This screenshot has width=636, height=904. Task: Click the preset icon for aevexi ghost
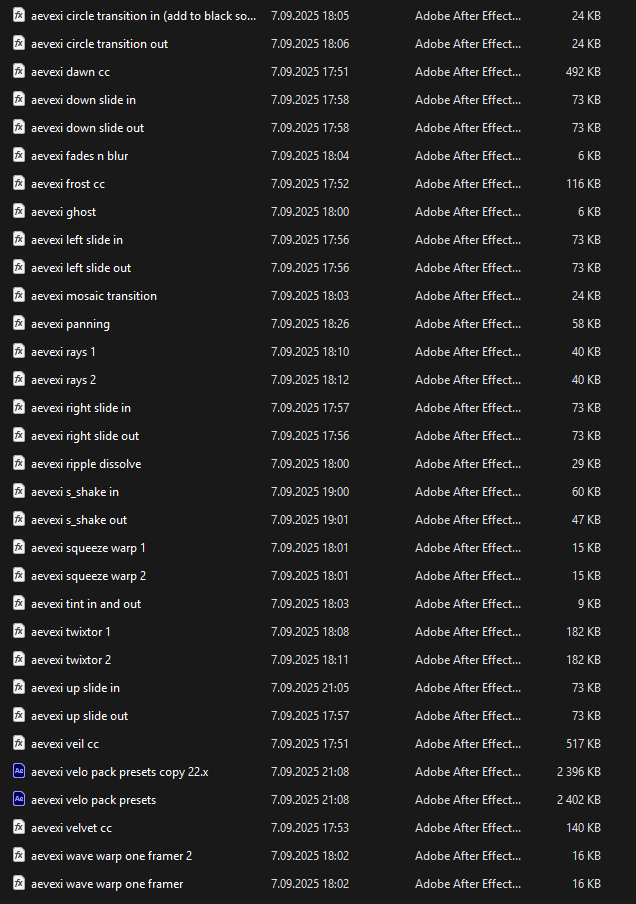pyautogui.click(x=19, y=212)
